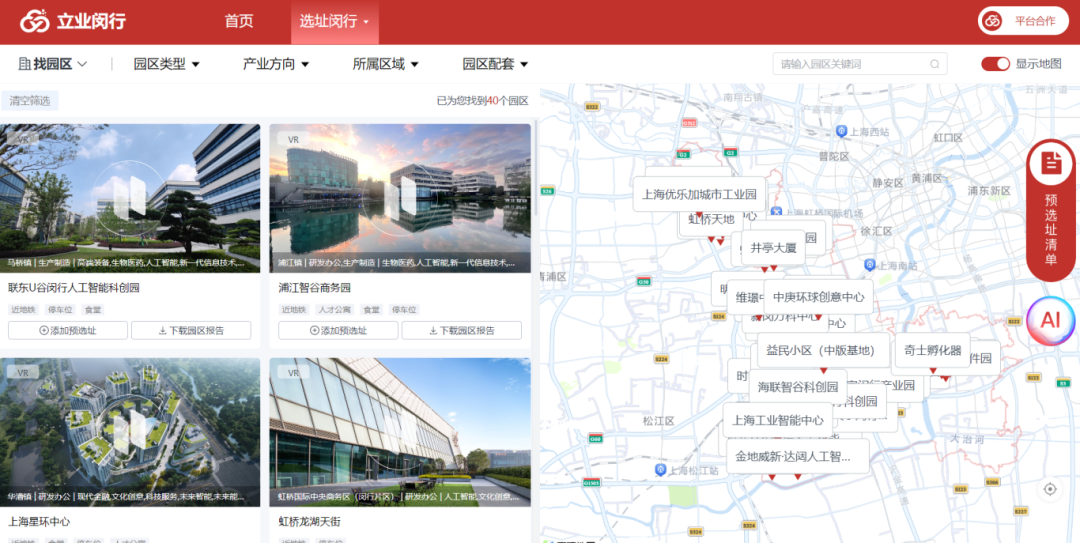The image size is (1080, 543).
Task: Select 上海工业智能中心 map label
Action: point(778,420)
